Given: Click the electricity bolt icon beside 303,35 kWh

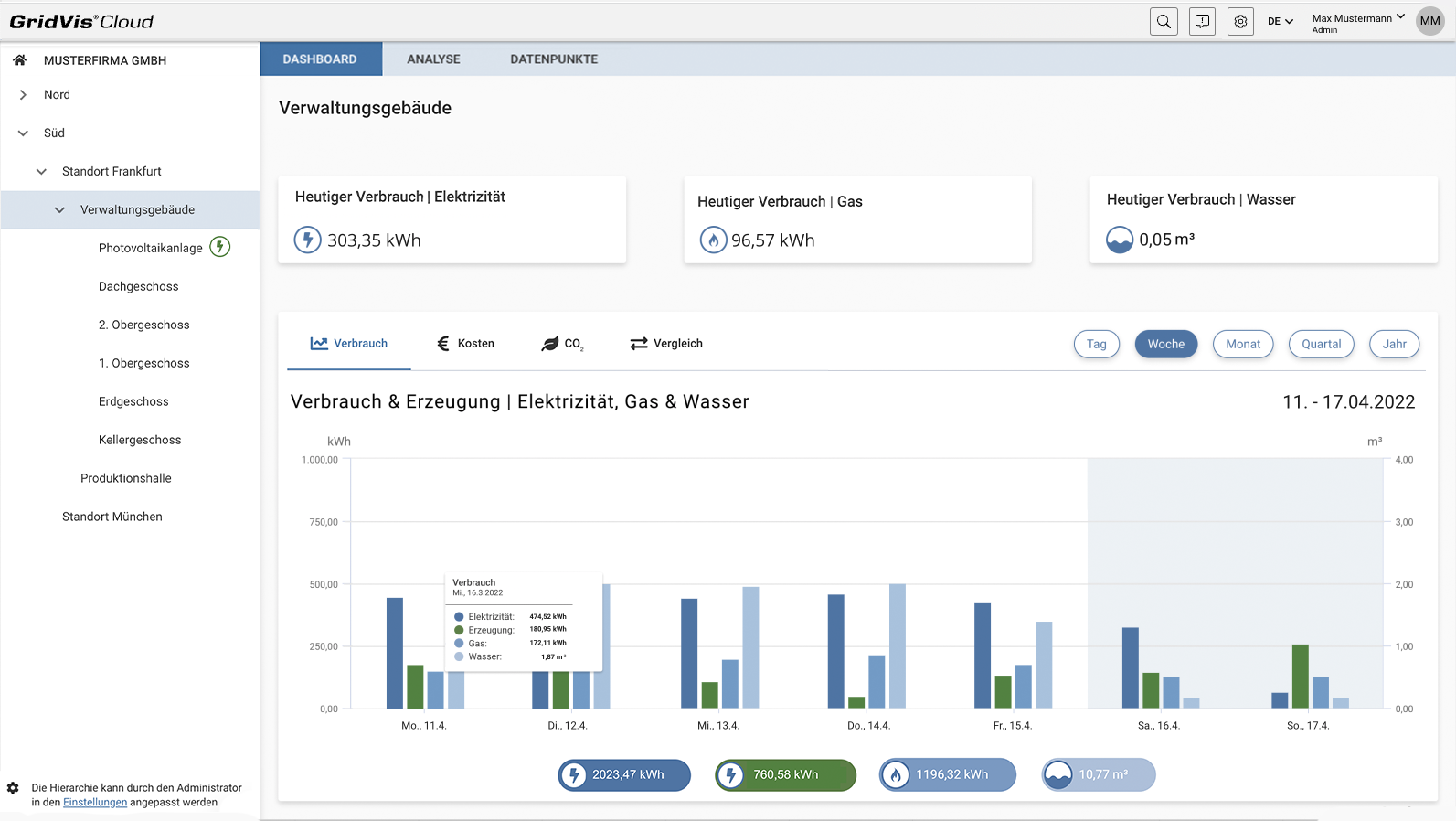Looking at the screenshot, I should (307, 240).
